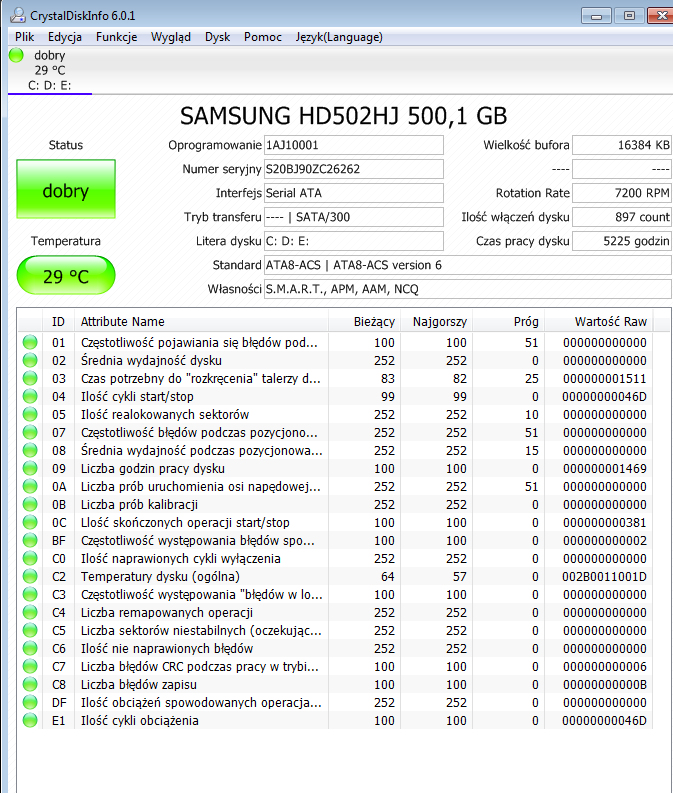Click status icon for attribute DF
The height and width of the screenshot is (793, 673).
(30, 702)
